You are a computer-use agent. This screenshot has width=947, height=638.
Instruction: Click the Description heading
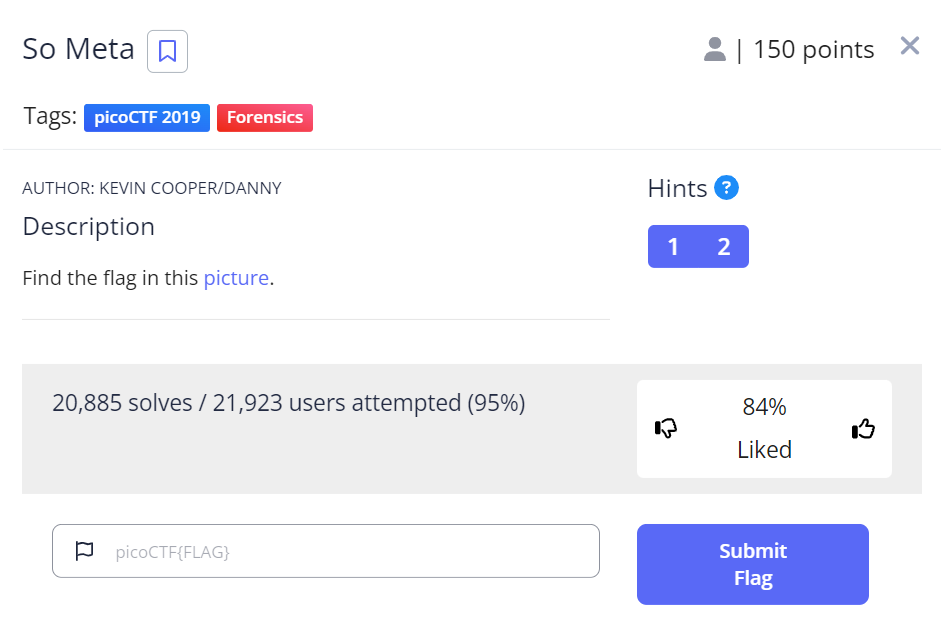point(88,227)
